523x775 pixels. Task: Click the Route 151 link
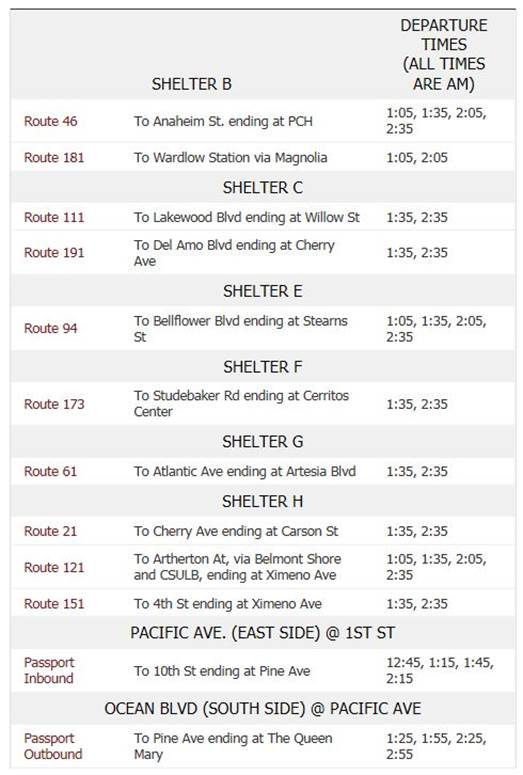coord(54,604)
